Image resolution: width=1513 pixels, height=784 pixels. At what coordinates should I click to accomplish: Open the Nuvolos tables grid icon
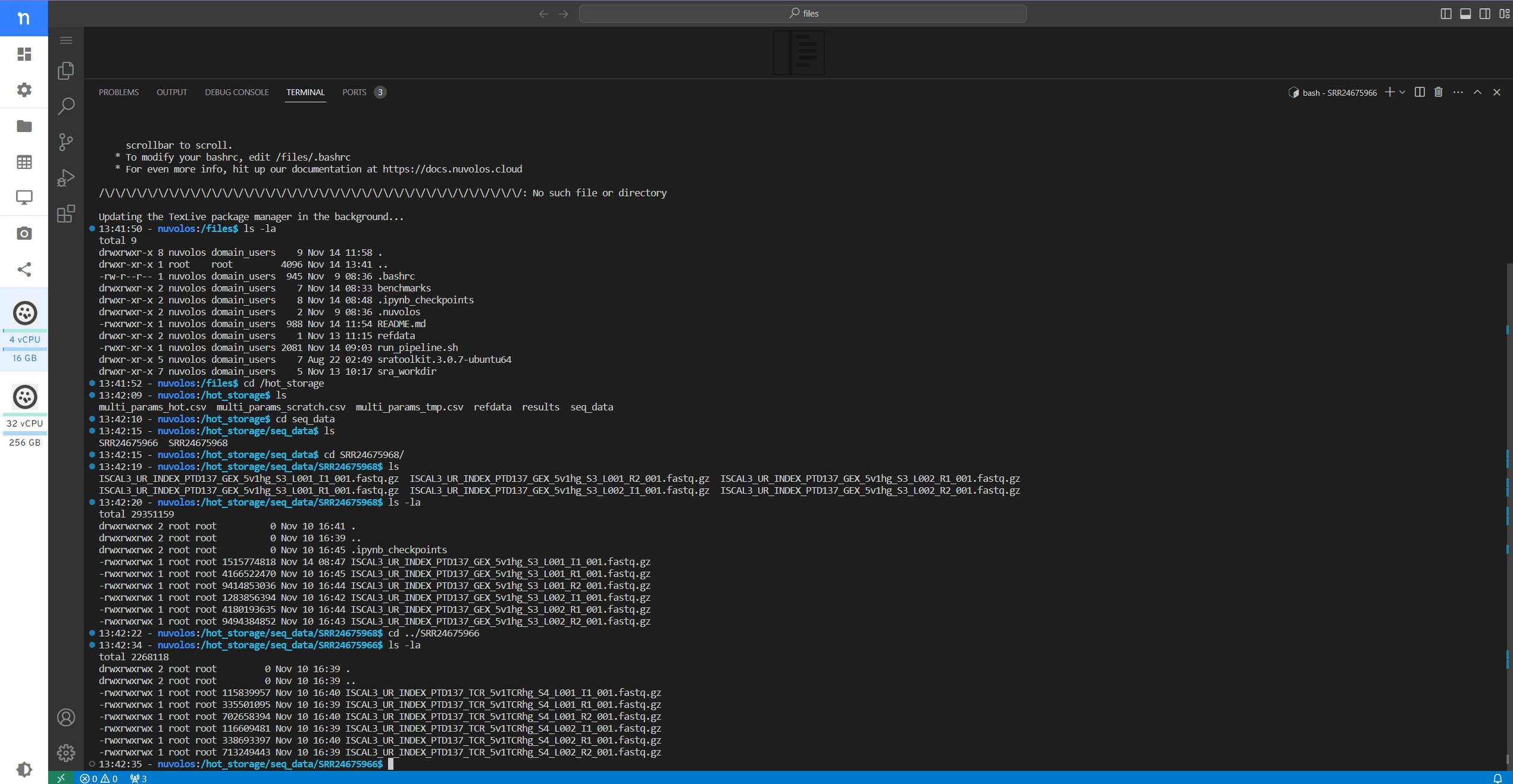[24, 162]
